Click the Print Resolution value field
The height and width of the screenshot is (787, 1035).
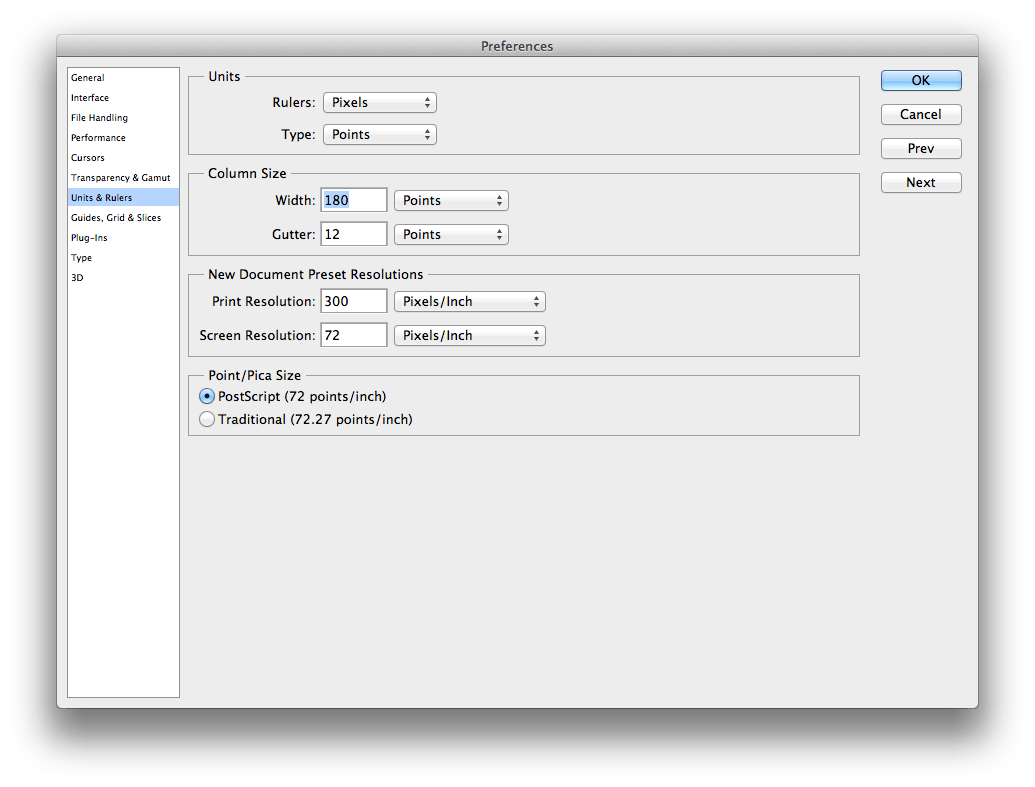(x=354, y=302)
